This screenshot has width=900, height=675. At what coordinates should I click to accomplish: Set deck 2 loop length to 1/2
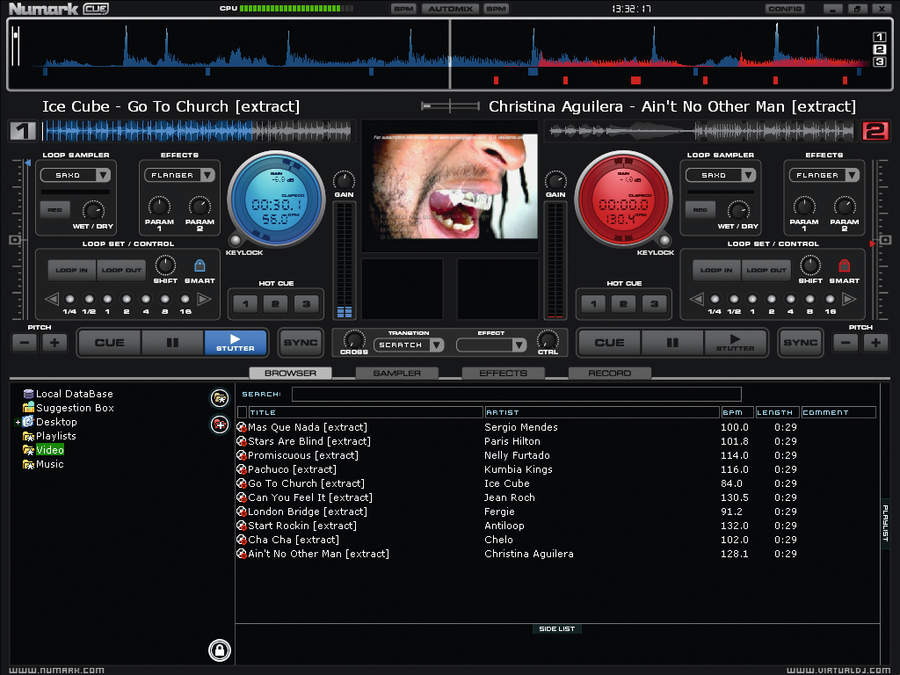[734, 299]
